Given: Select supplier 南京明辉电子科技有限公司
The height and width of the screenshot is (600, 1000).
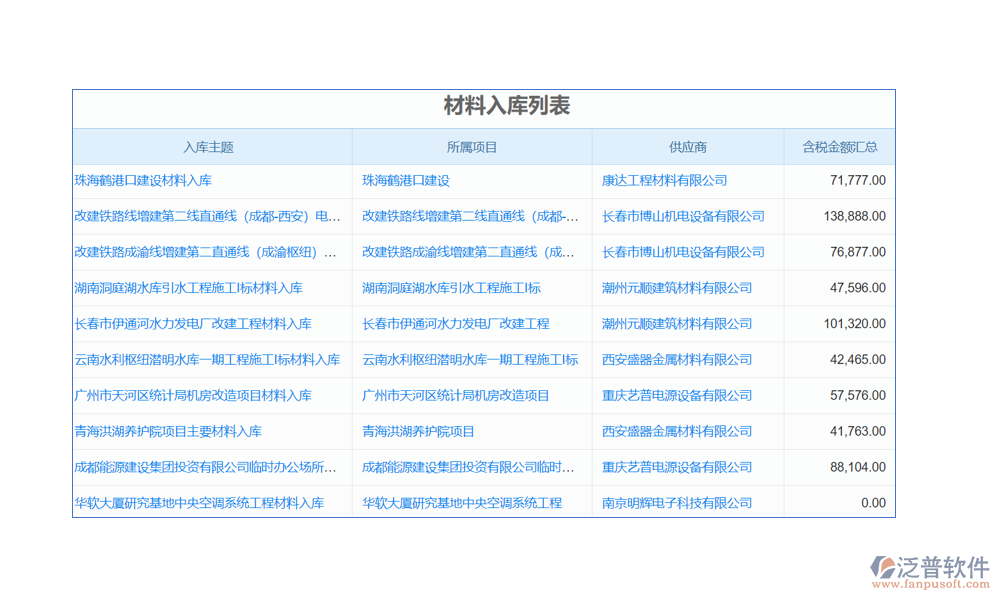Looking at the screenshot, I should (x=677, y=503).
